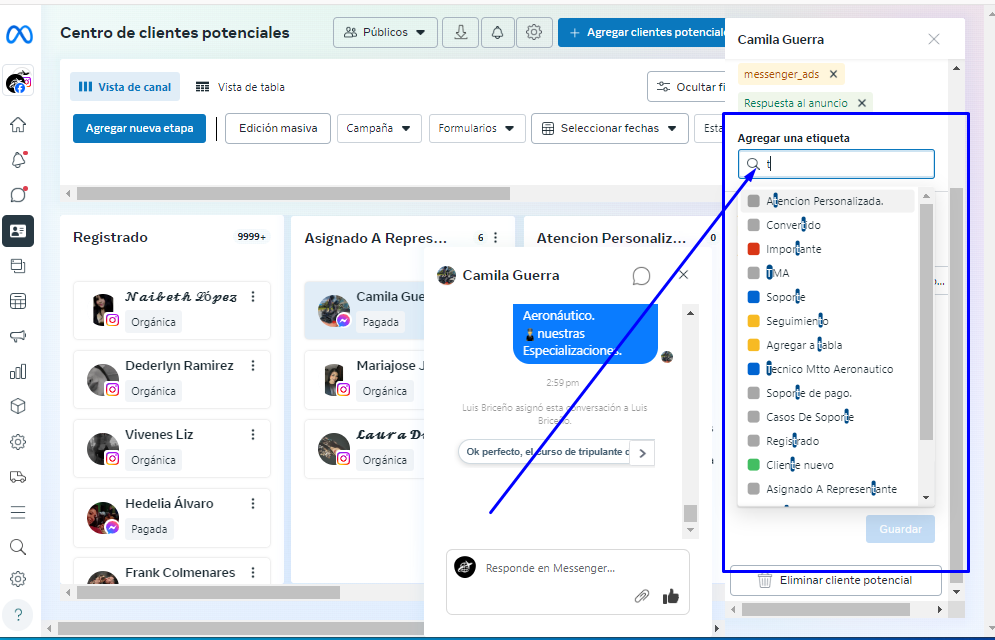Click the download leads icon button

click(461, 32)
